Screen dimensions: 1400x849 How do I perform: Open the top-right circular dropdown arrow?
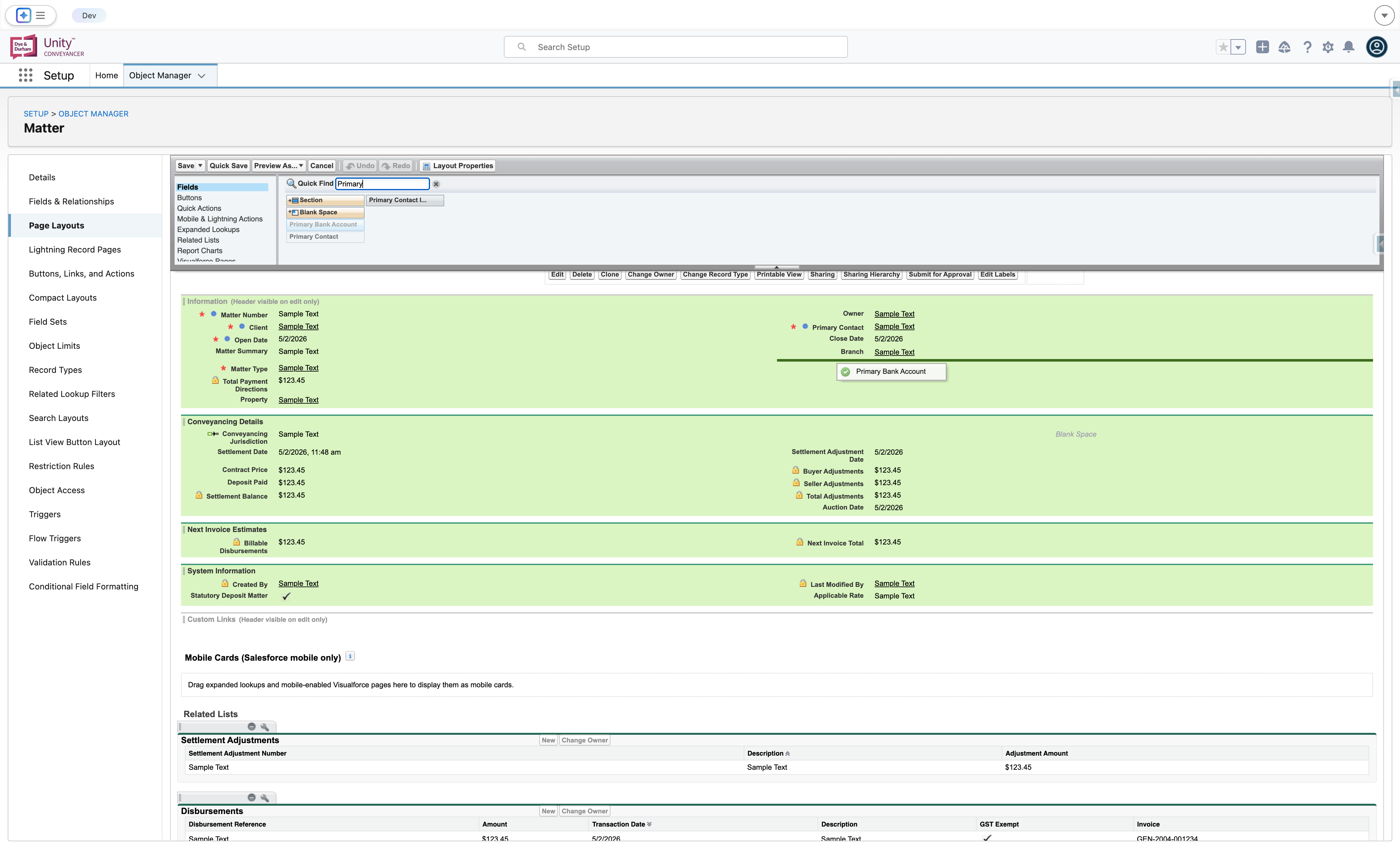(1384, 15)
